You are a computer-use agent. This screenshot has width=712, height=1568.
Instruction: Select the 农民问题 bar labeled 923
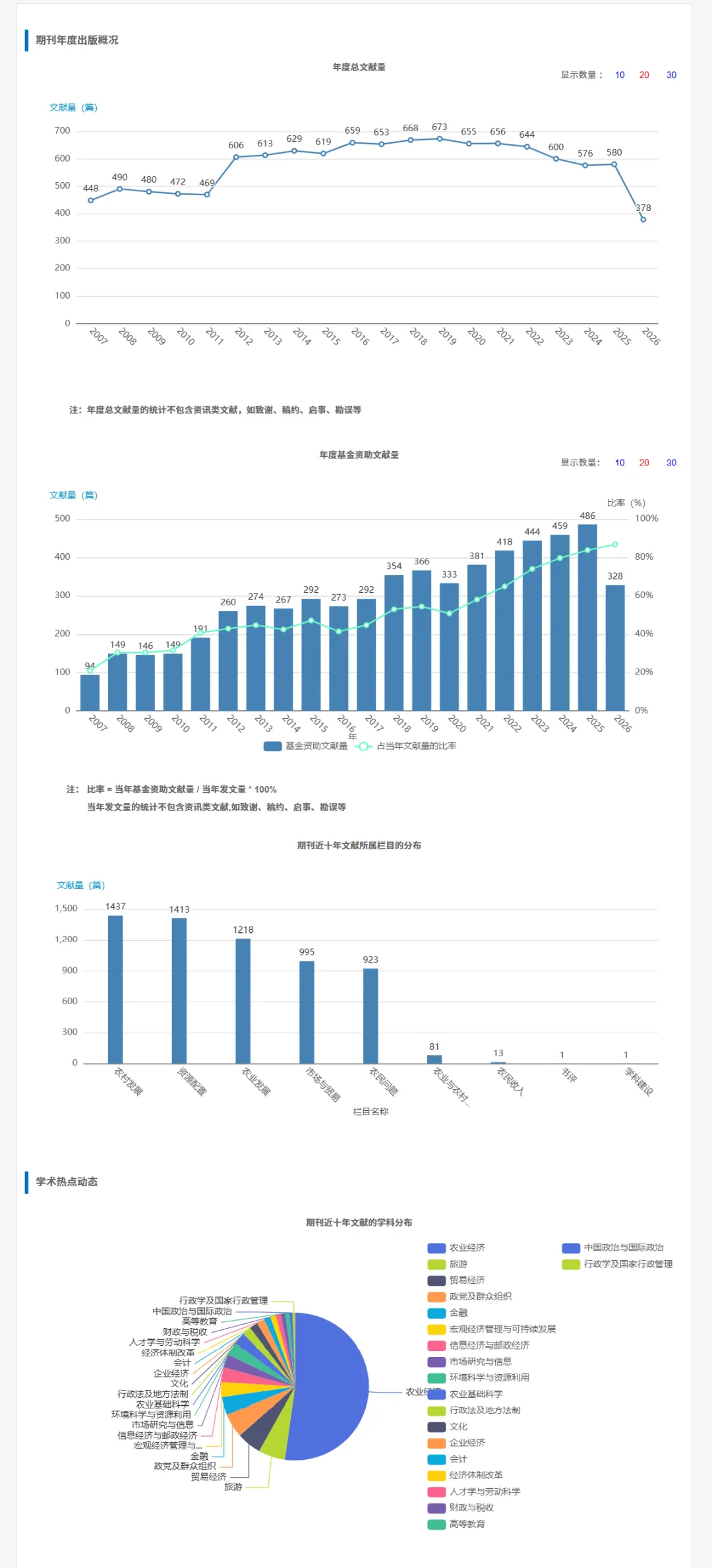(371, 1016)
